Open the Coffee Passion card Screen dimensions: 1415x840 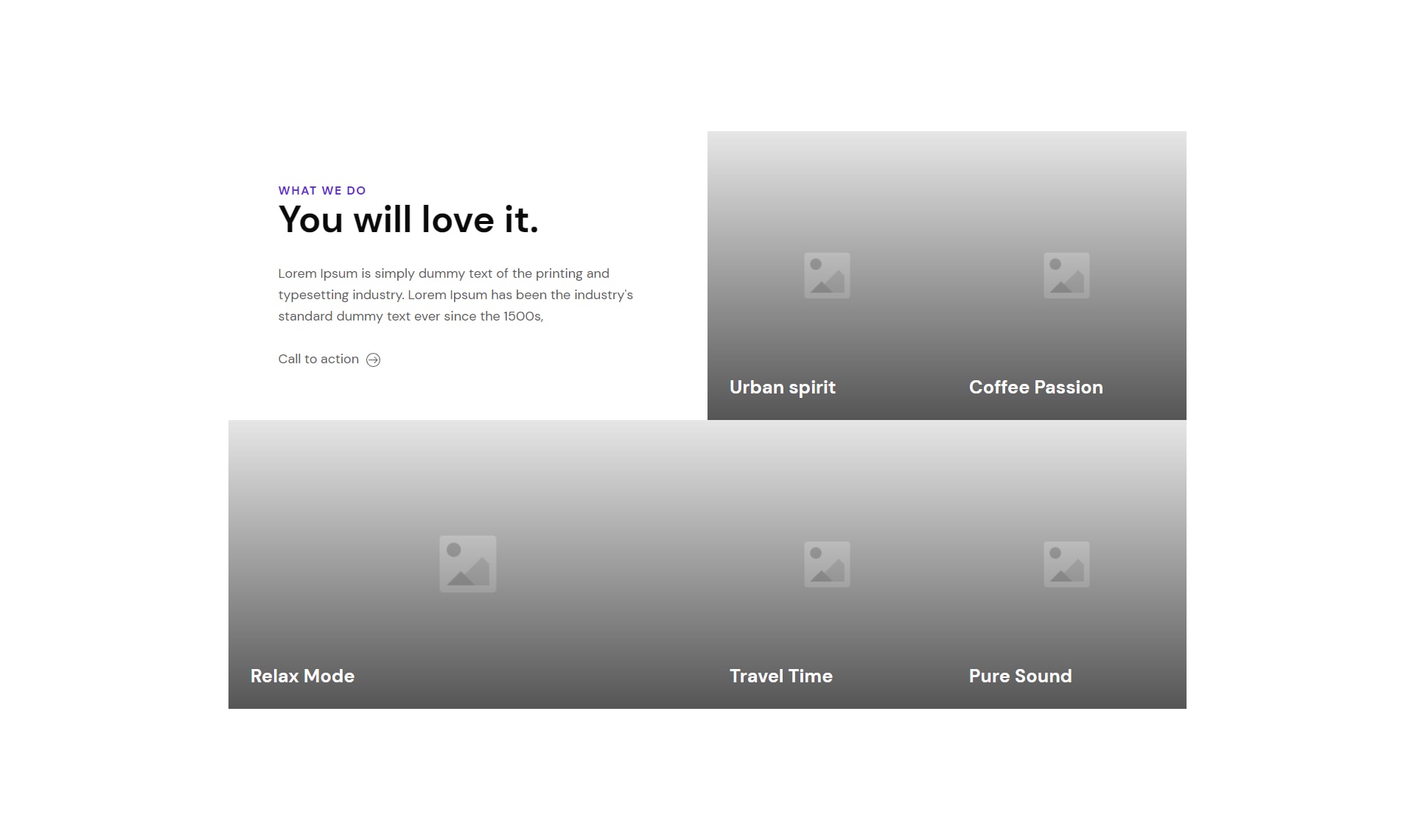click(x=1066, y=276)
